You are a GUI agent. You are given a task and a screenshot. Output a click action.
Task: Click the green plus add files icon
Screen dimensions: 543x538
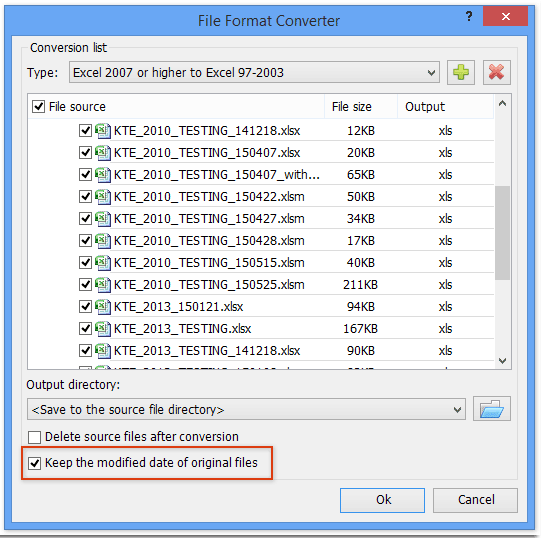pyautogui.click(x=461, y=72)
